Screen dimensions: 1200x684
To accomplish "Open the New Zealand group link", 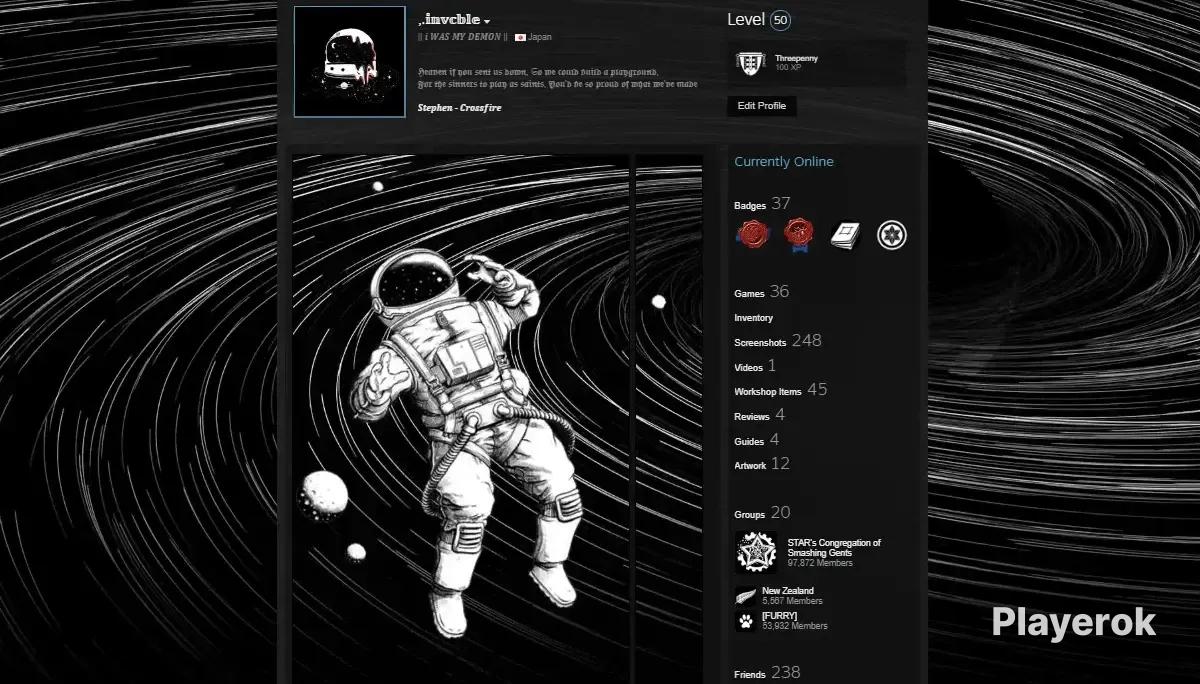I will click(x=787, y=591).
